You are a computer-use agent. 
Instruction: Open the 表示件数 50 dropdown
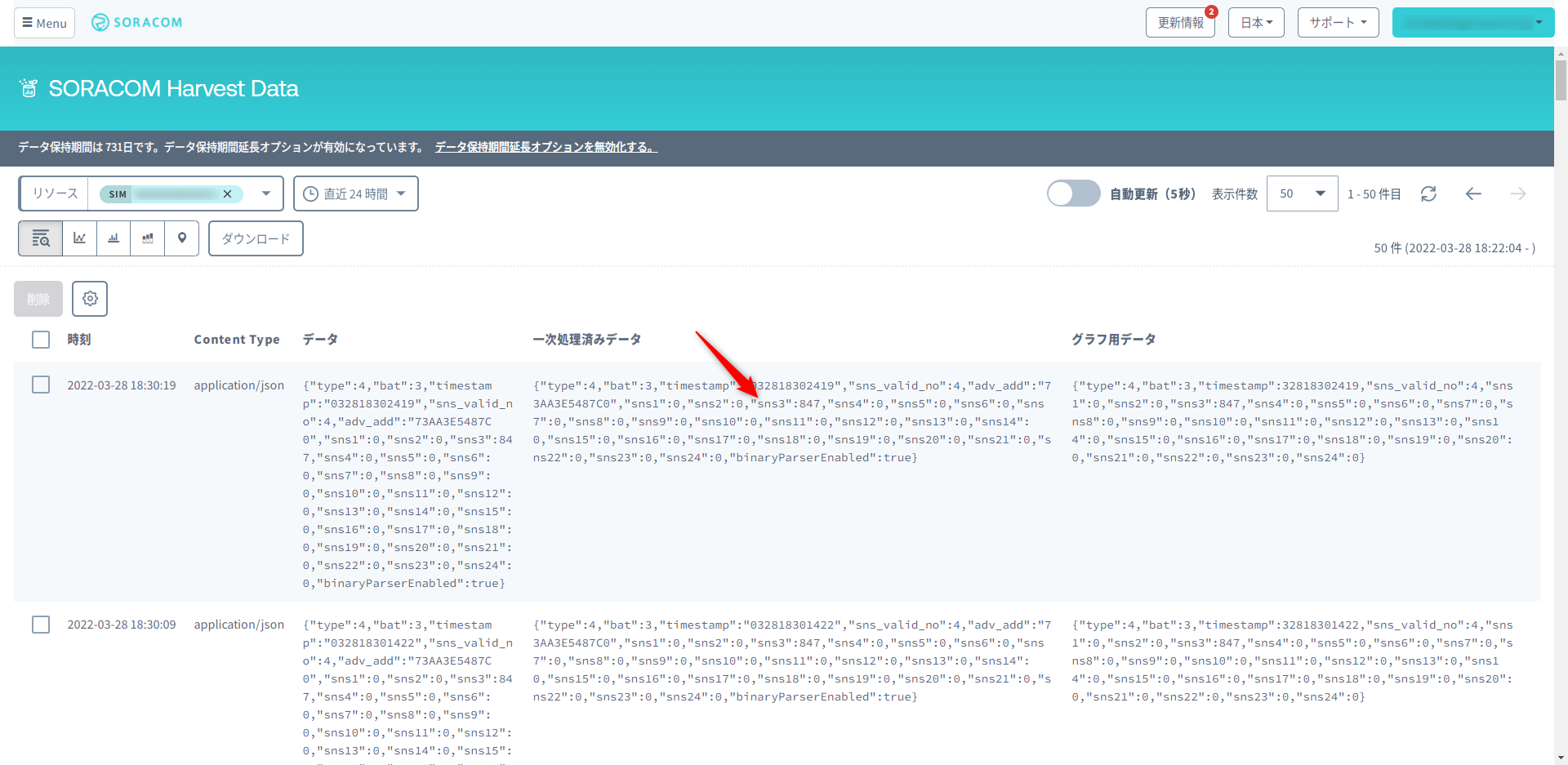[x=1302, y=193]
